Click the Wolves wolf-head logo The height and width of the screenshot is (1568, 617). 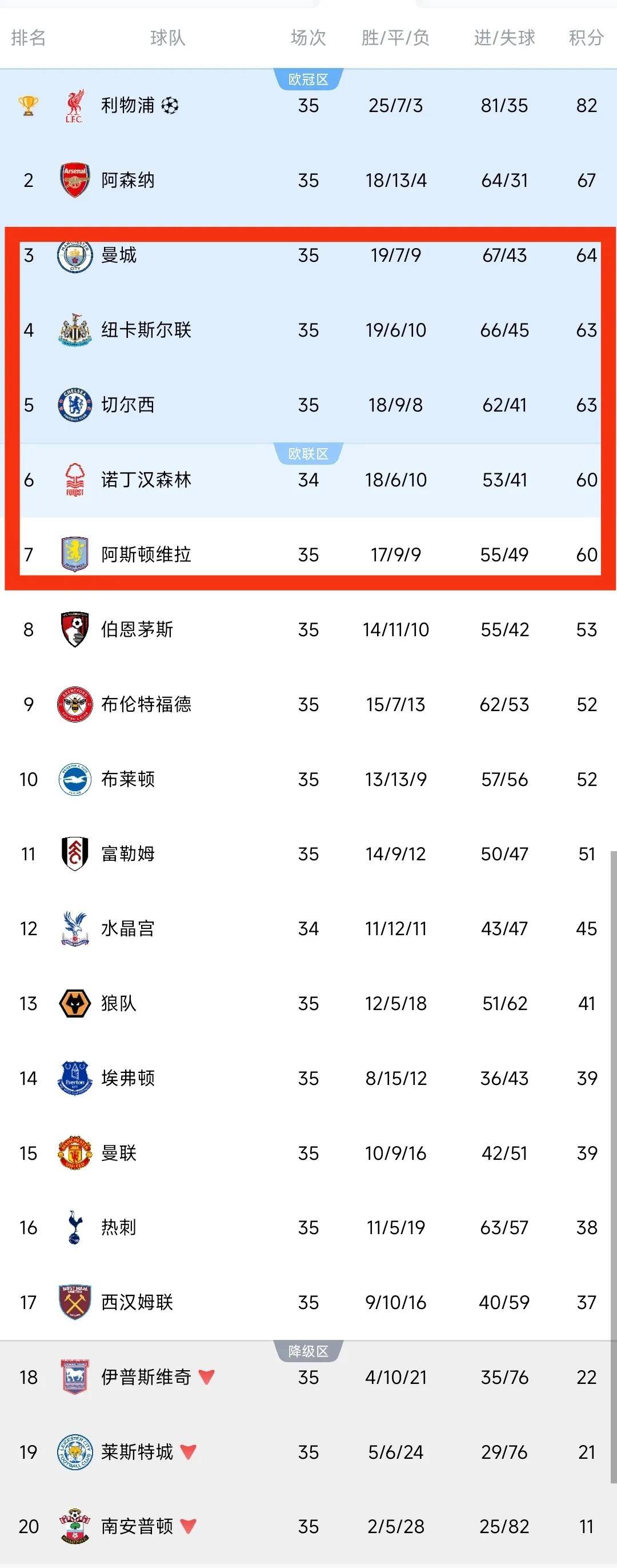click(x=74, y=1004)
